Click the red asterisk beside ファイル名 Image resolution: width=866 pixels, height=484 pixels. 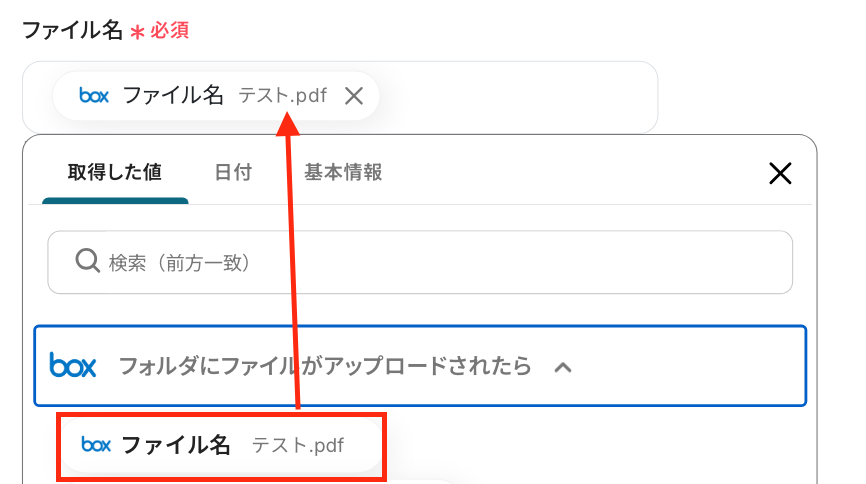point(138,32)
